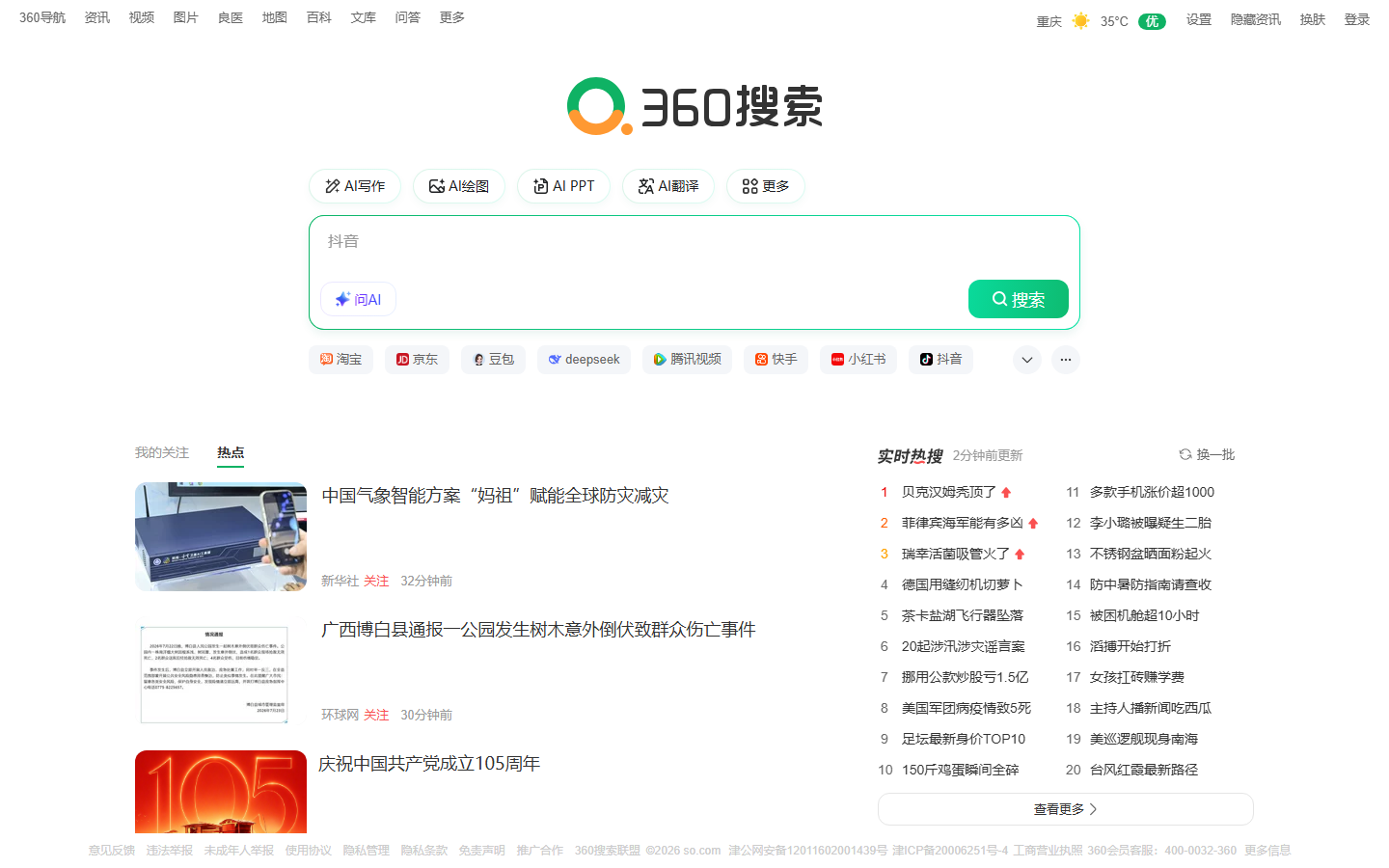
Task: Open 换肤 skin option
Action: coord(1313,19)
